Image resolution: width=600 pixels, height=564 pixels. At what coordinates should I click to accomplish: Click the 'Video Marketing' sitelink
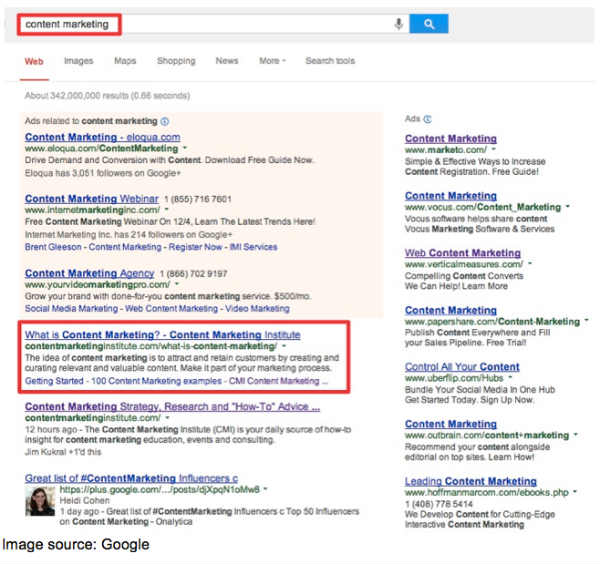(x=257, y=309)
